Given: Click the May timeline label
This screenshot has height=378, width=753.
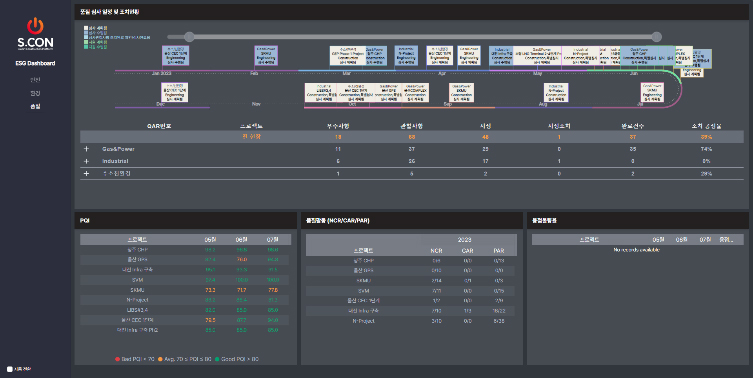Looking at the screenshot, I should [x=538, y=73].
